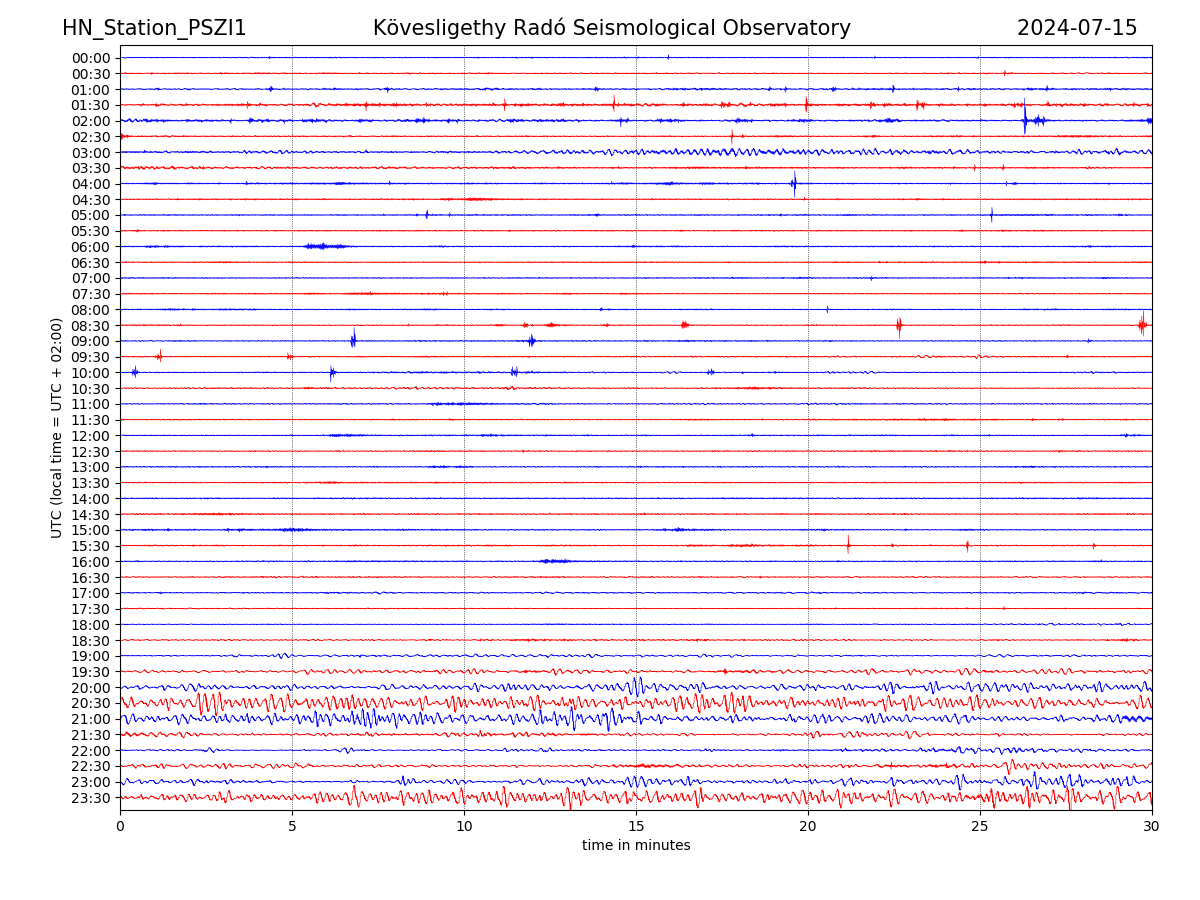
Task: Click the 25 minute x-axis tick label
Action: (x=980, y=826)
